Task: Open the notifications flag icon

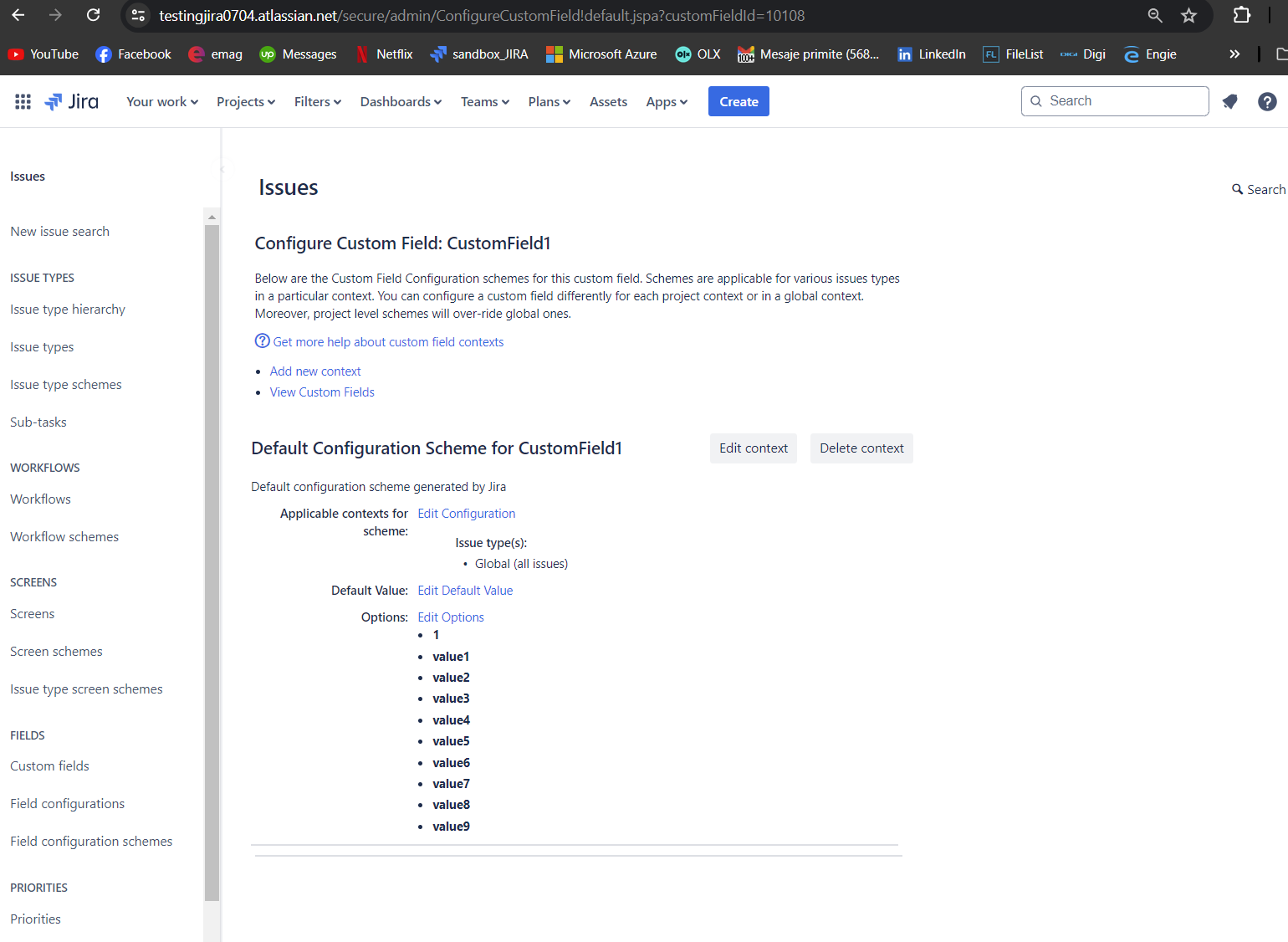Action: click(1229, 101)
